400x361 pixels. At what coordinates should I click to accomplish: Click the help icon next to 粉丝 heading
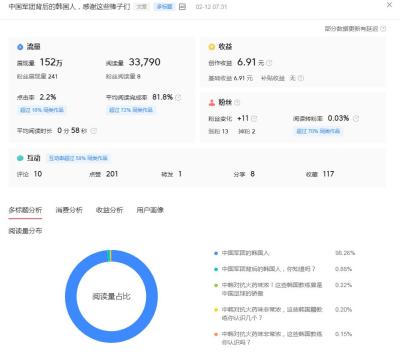click(x=237, y=102)
